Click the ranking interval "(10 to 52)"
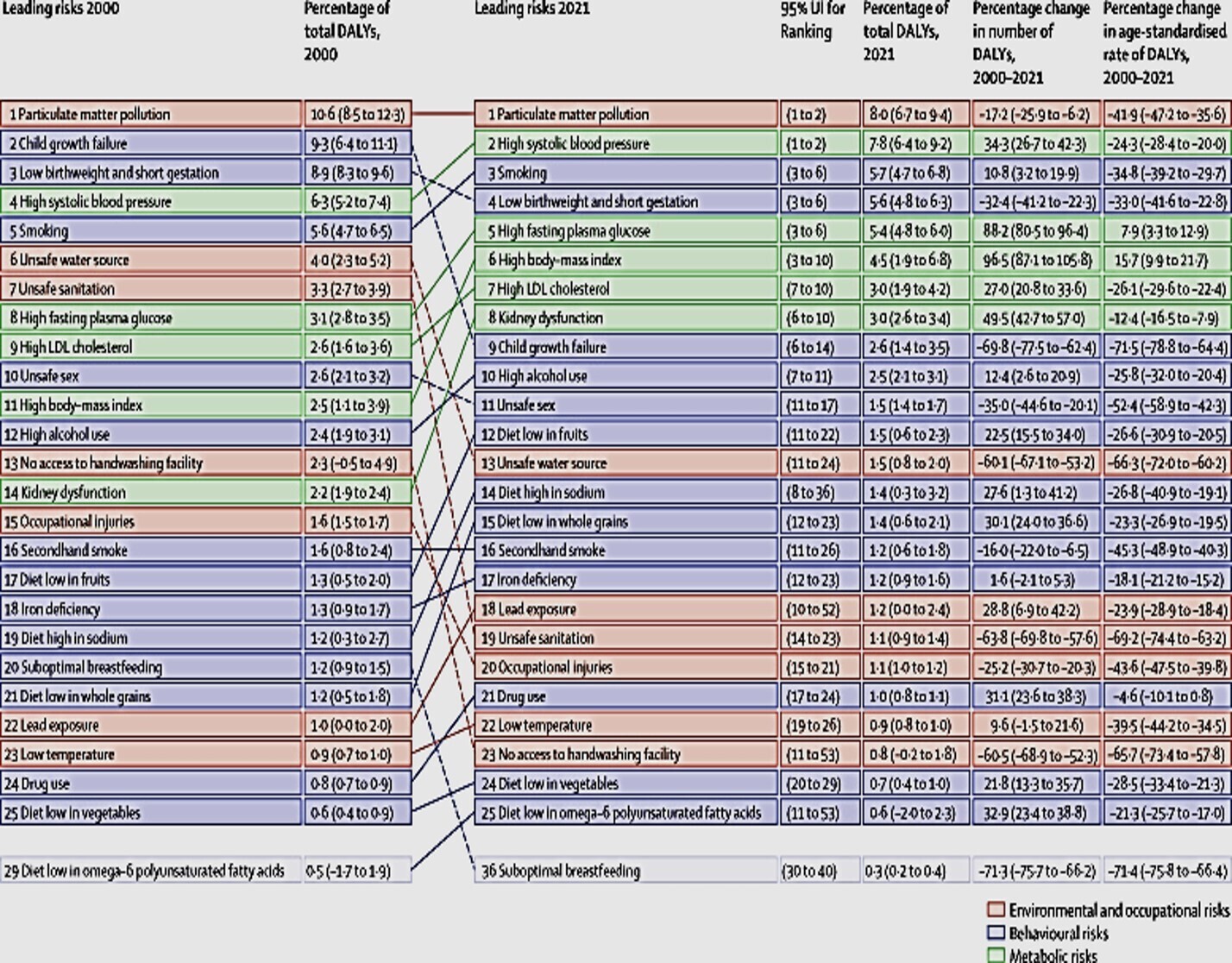This screenshot has height=963, width=1232. 820,609
